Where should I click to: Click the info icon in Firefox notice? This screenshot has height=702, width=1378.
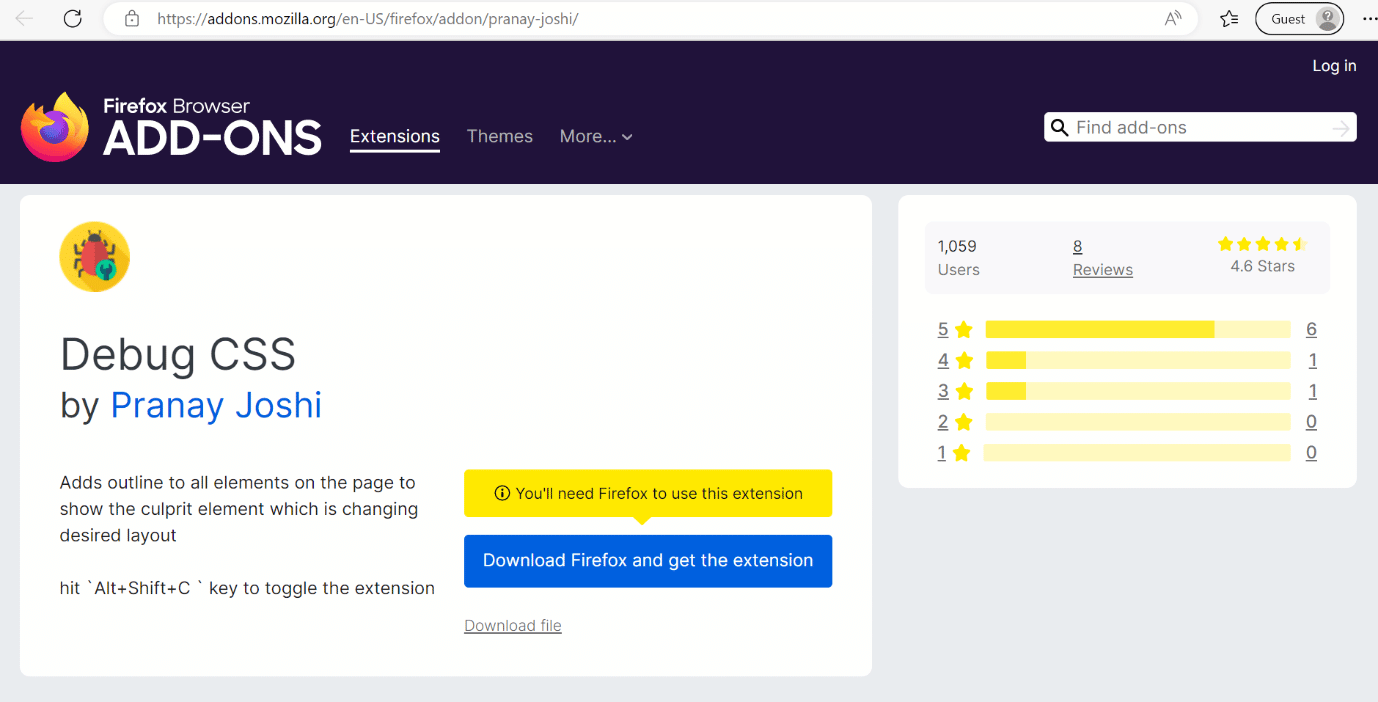pyautogui.click(x=502, y=494)
